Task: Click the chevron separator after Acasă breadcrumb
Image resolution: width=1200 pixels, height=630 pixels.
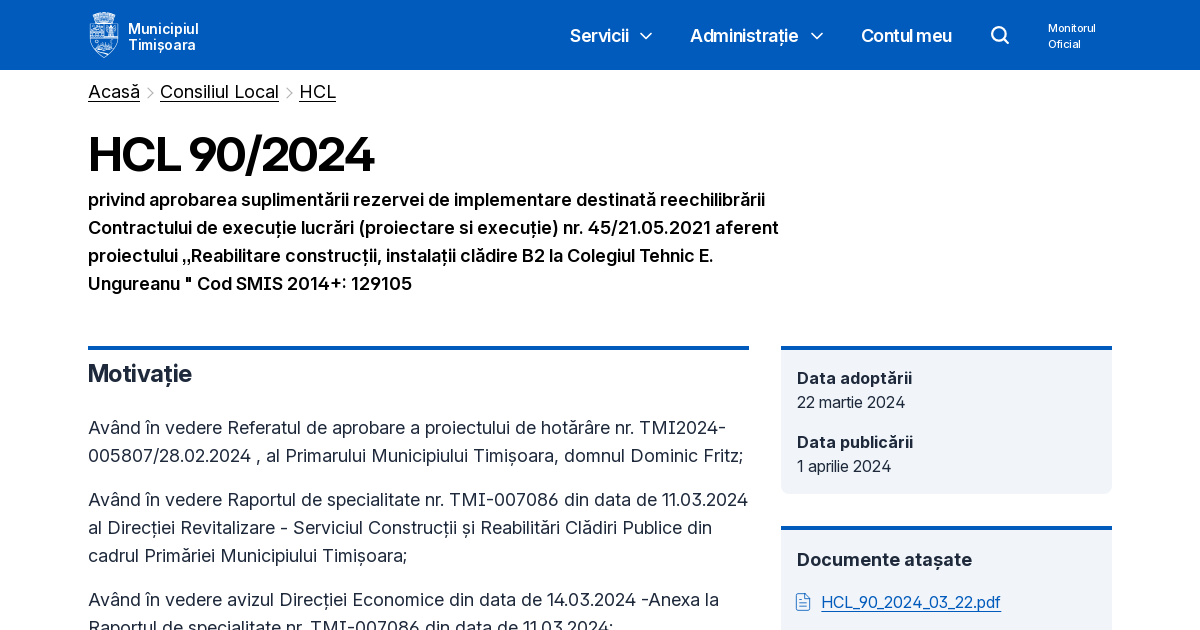Action: (150, 92)
